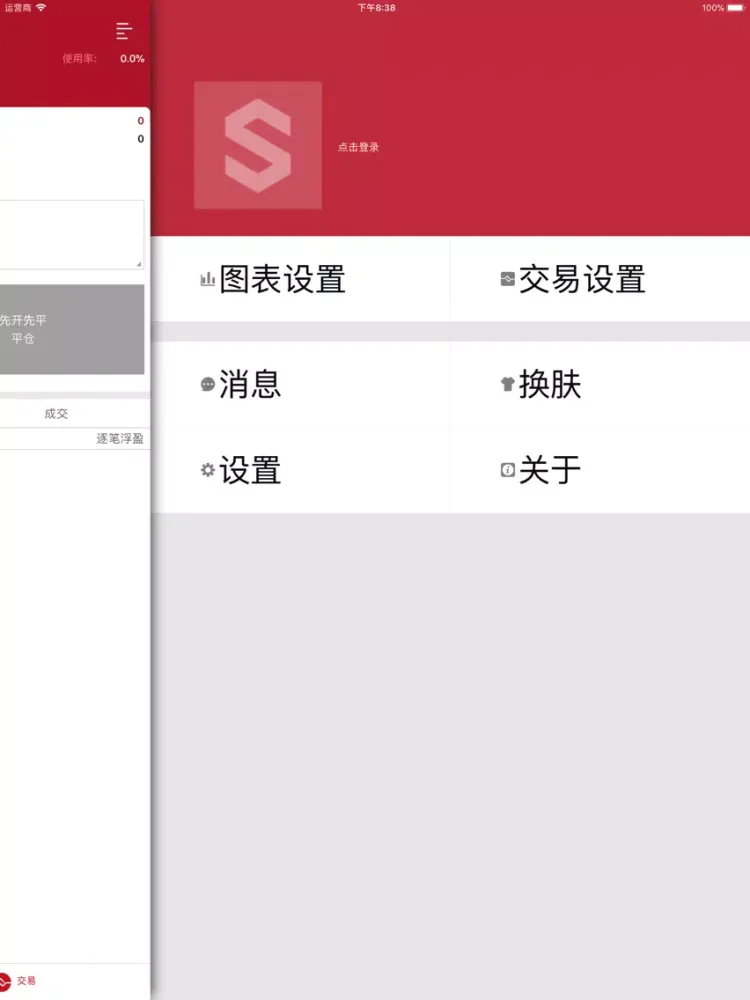Click the icon beside 交易设置

tap(508, 279)
